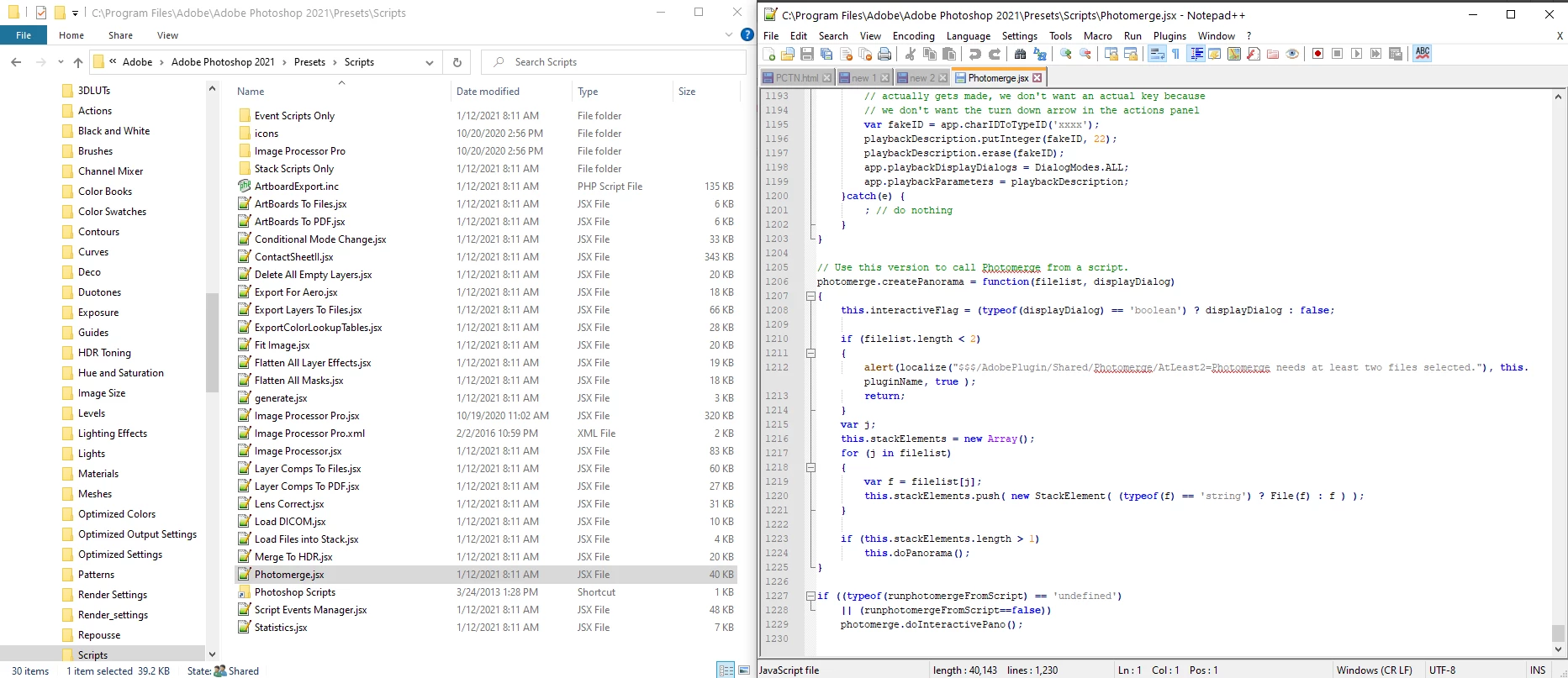Refresh the Scripts folder listing

click(457, 62)
